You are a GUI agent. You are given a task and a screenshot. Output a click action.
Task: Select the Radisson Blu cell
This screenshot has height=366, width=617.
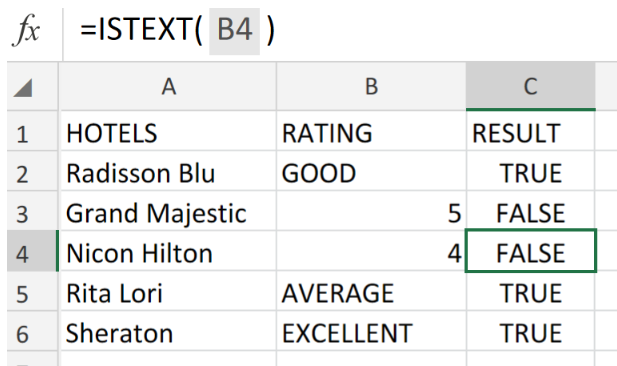click(x=168, y=171)
